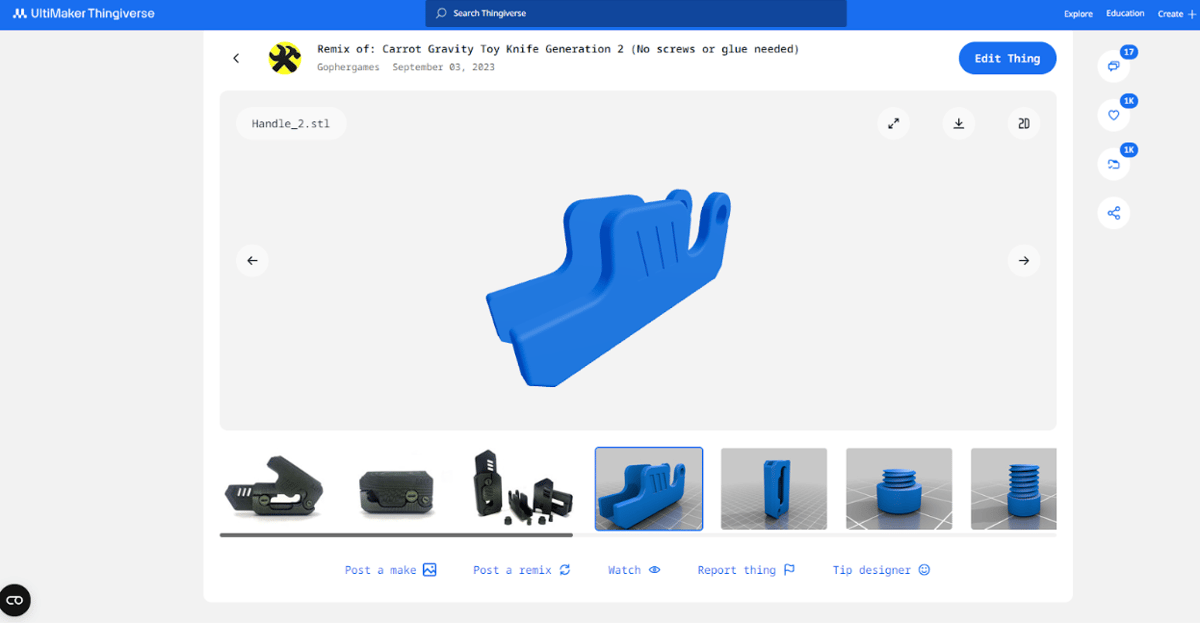1200x623 pixels.
Task: Share this thing via share icon
Action: 1114,213
